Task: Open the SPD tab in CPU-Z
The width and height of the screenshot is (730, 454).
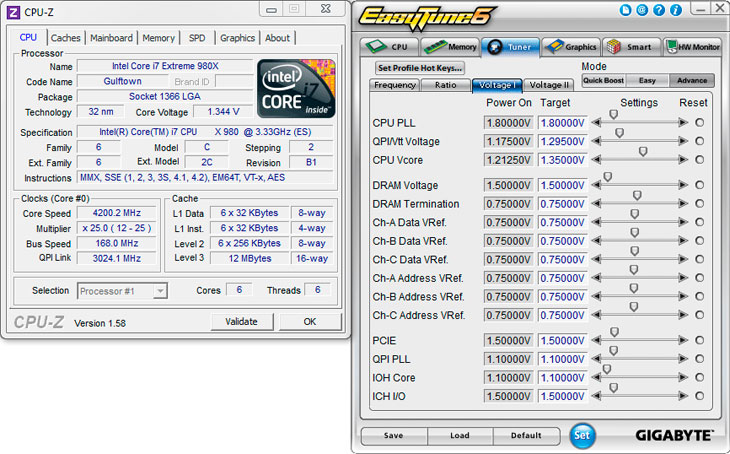Action: point(197,38)
